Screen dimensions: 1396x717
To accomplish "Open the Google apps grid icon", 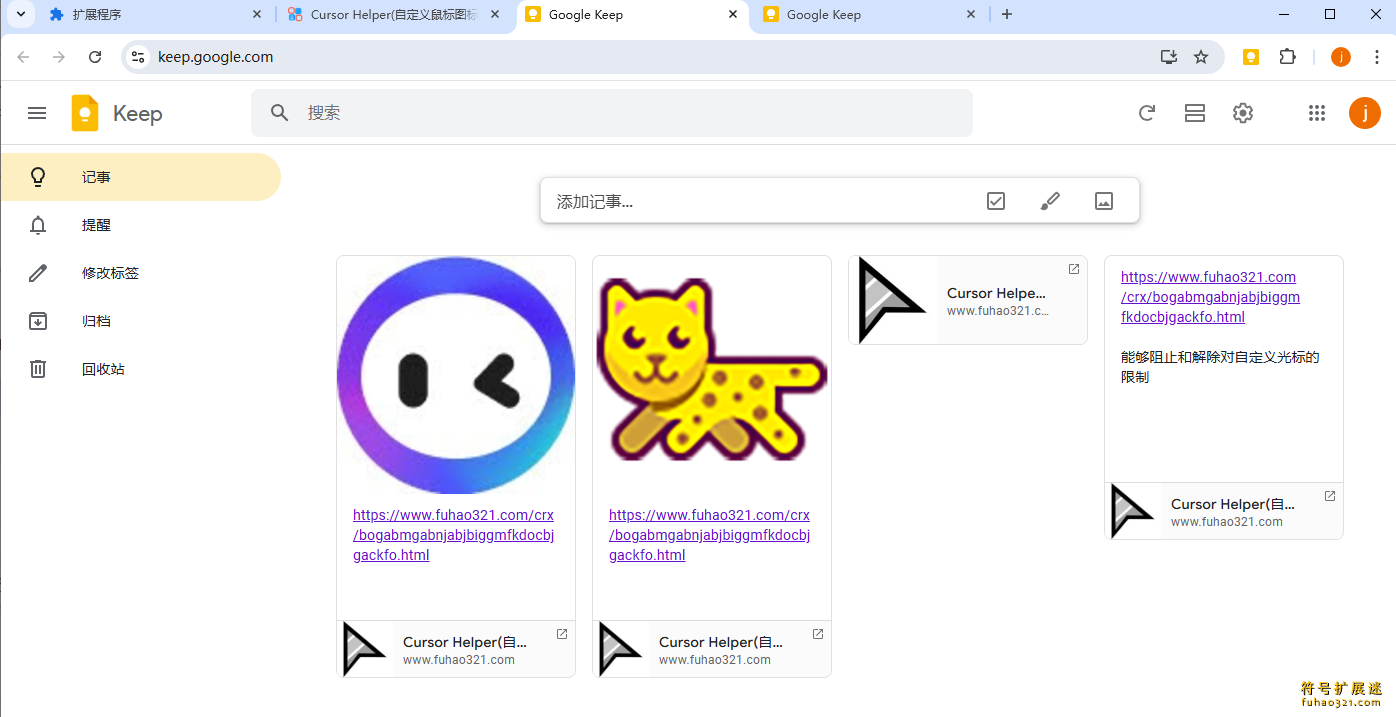I will point(1317,113).
